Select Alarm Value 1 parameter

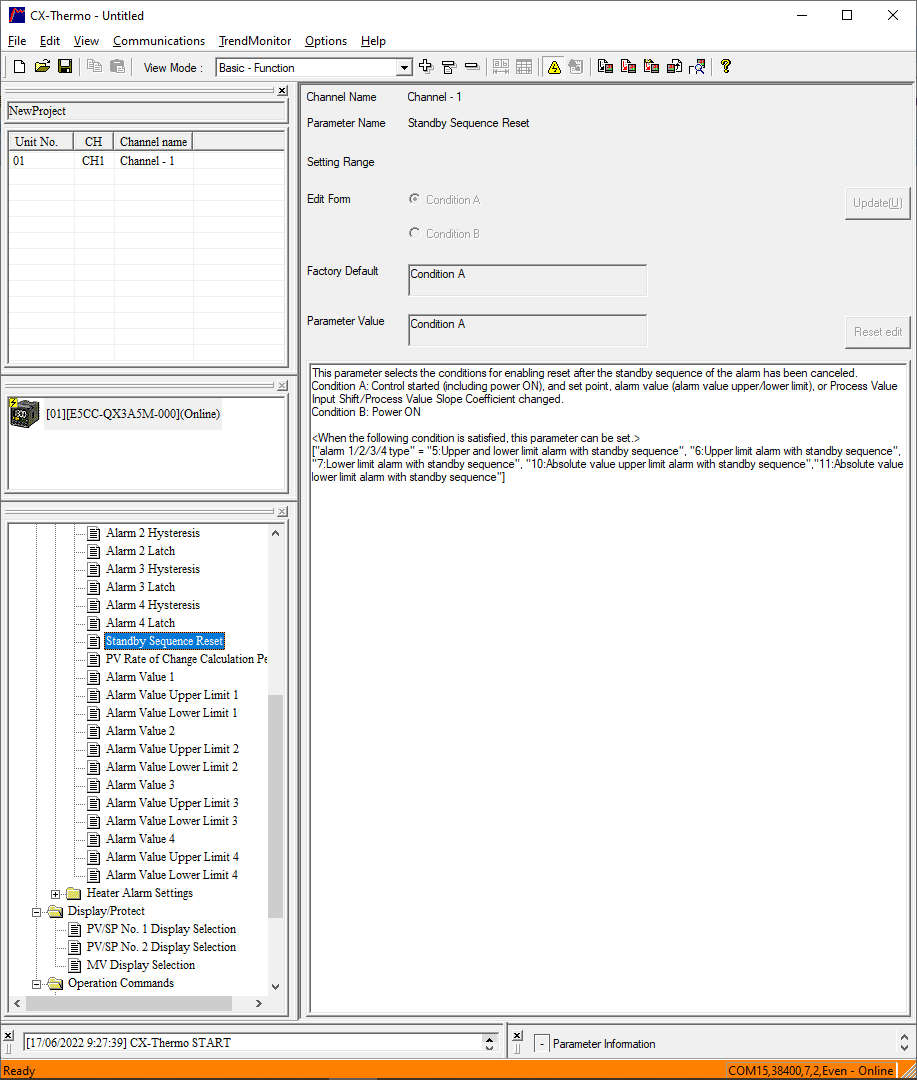point(140,676)
